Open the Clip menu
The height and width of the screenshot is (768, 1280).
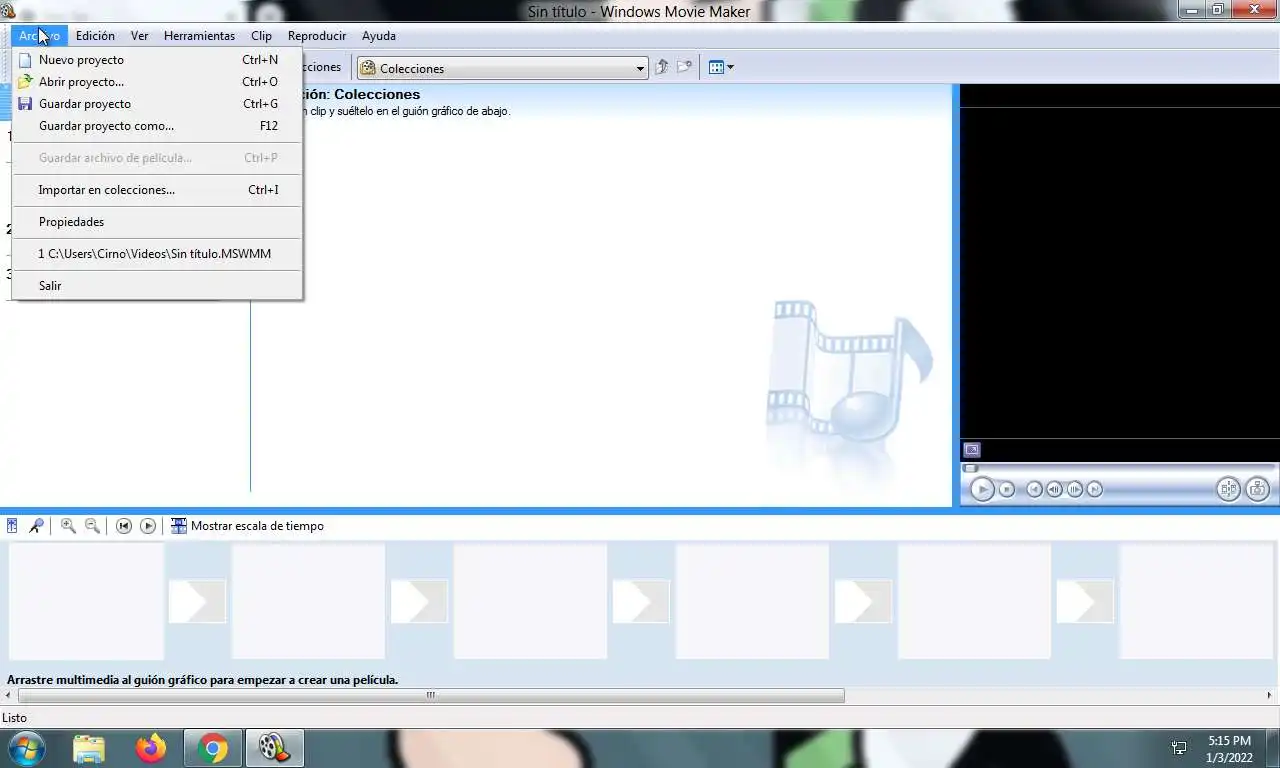[261, 36]
